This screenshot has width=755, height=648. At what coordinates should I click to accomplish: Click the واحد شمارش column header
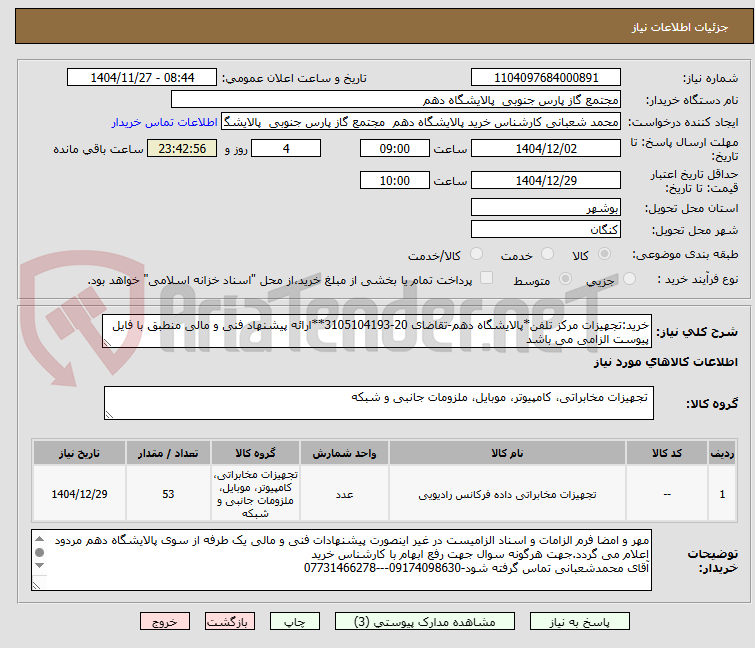pyautogui.click(x=344, y=453)
